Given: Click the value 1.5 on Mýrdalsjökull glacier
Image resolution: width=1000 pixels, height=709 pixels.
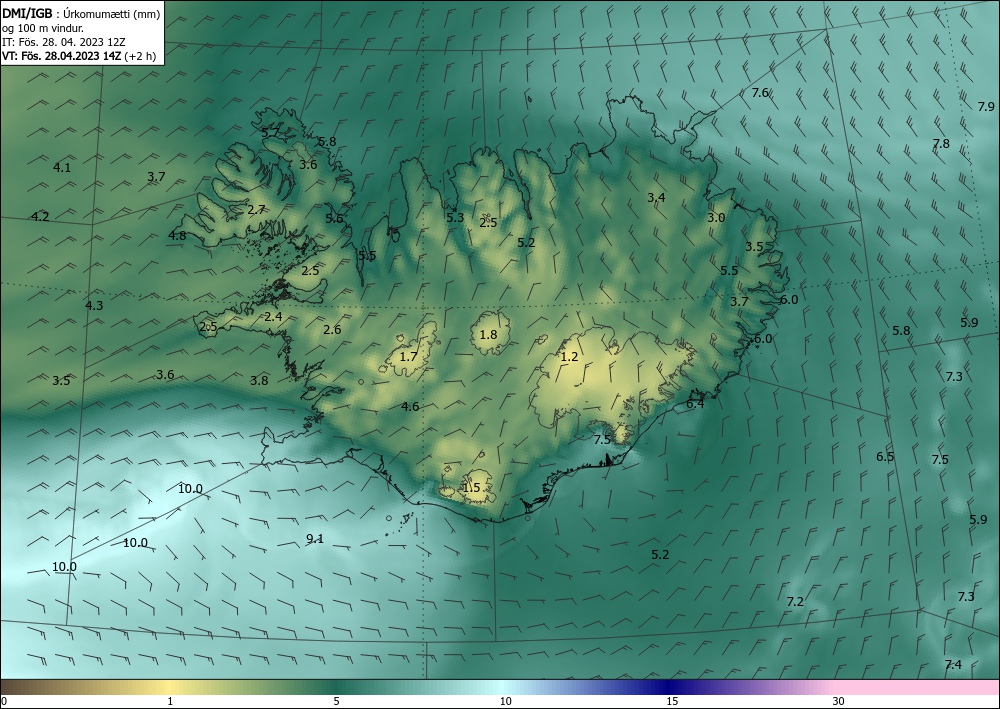Looking at the screenshot, I should [471, 488].
